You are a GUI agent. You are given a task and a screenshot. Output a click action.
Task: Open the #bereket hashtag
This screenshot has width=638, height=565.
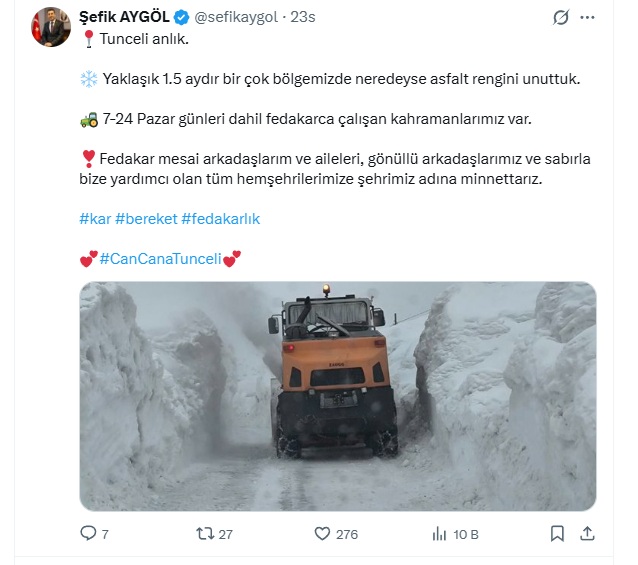pyautogui.click(x=146, y=219)
